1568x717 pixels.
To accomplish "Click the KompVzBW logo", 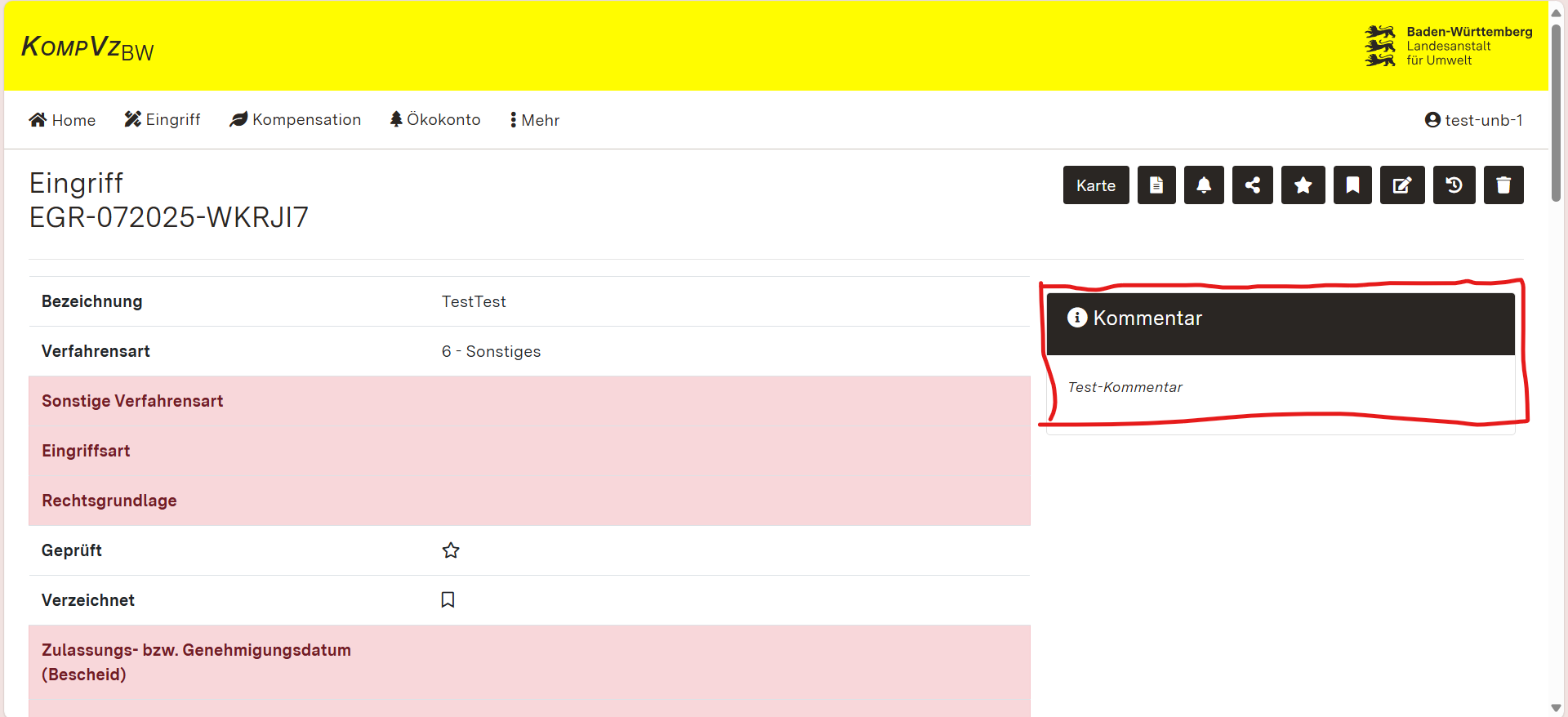I will [87, 48].
